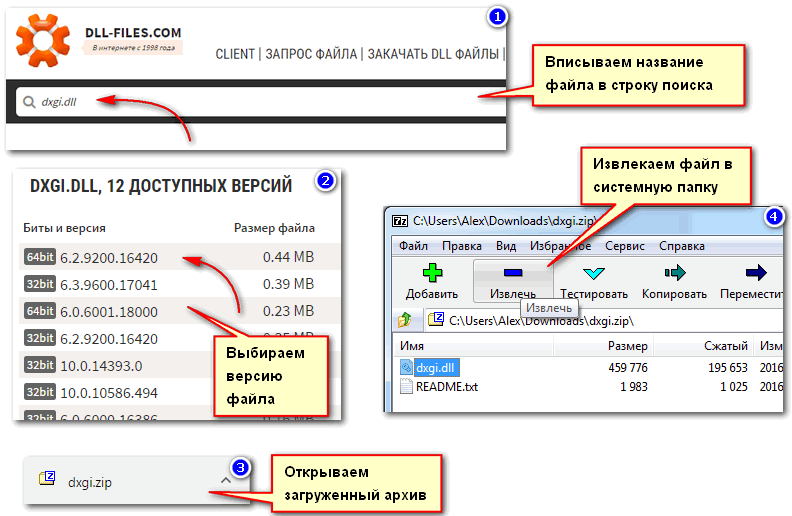Click the README.txt file icon
Screen dimensions: 792x516
[x=406, y=386]
